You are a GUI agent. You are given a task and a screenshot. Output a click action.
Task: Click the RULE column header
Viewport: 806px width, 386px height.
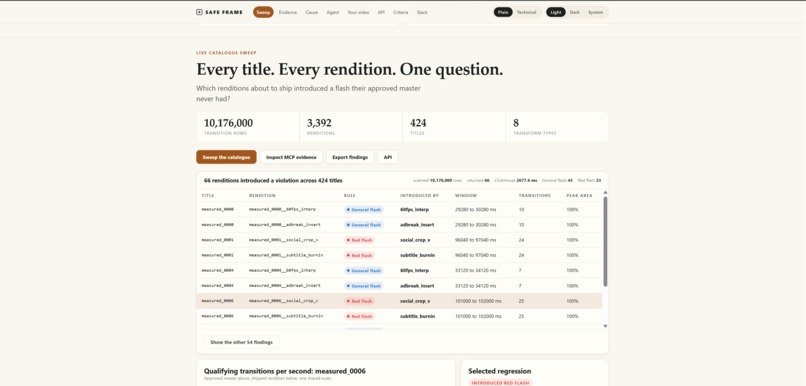click(350, 196)
